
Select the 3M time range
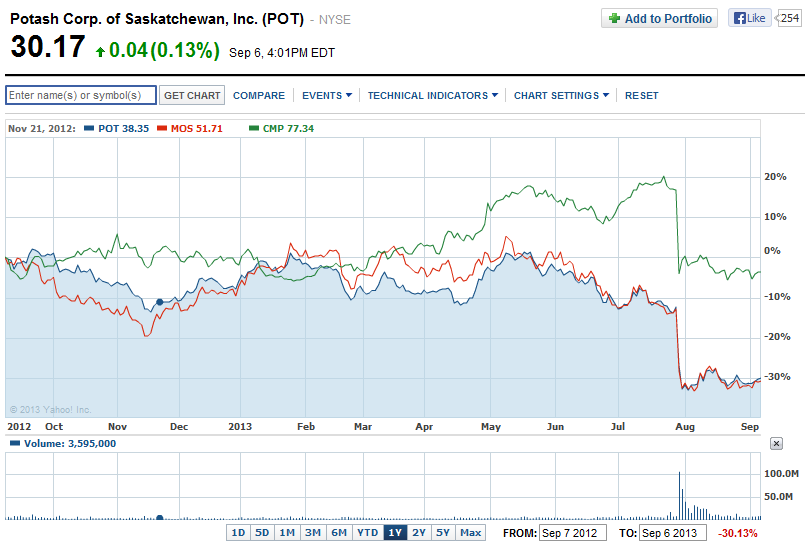(x=313, y=533)
